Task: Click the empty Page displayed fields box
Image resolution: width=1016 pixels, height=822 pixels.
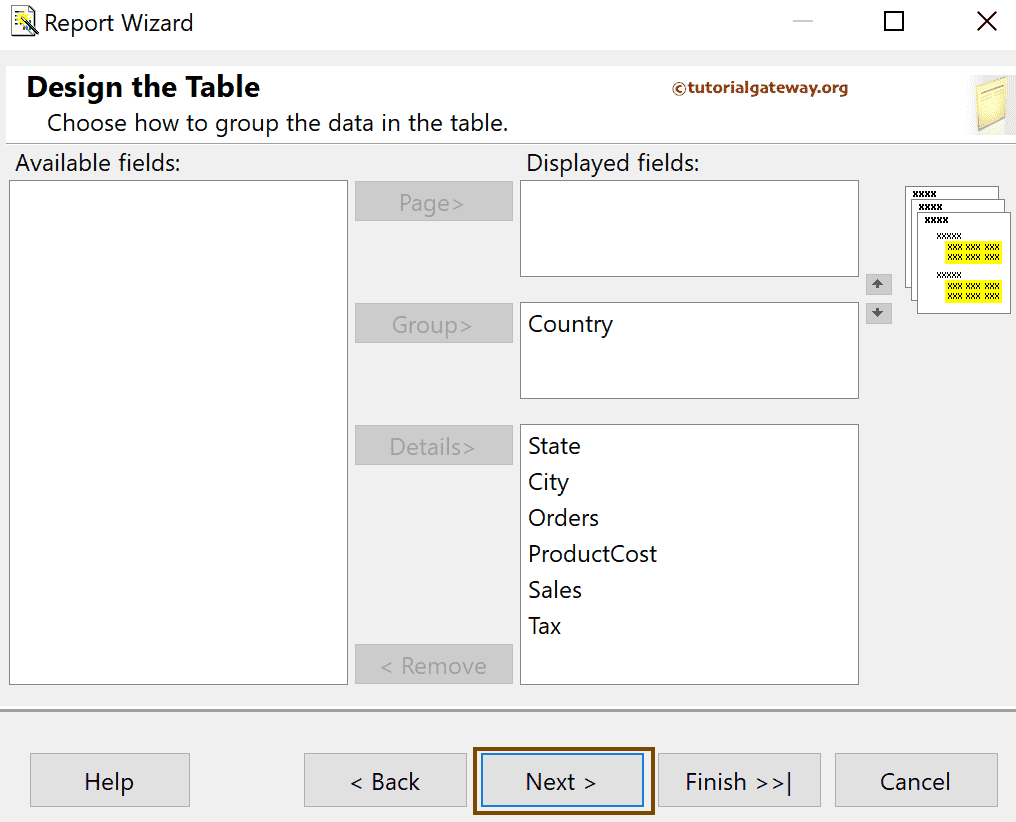Action: point(688,228)
